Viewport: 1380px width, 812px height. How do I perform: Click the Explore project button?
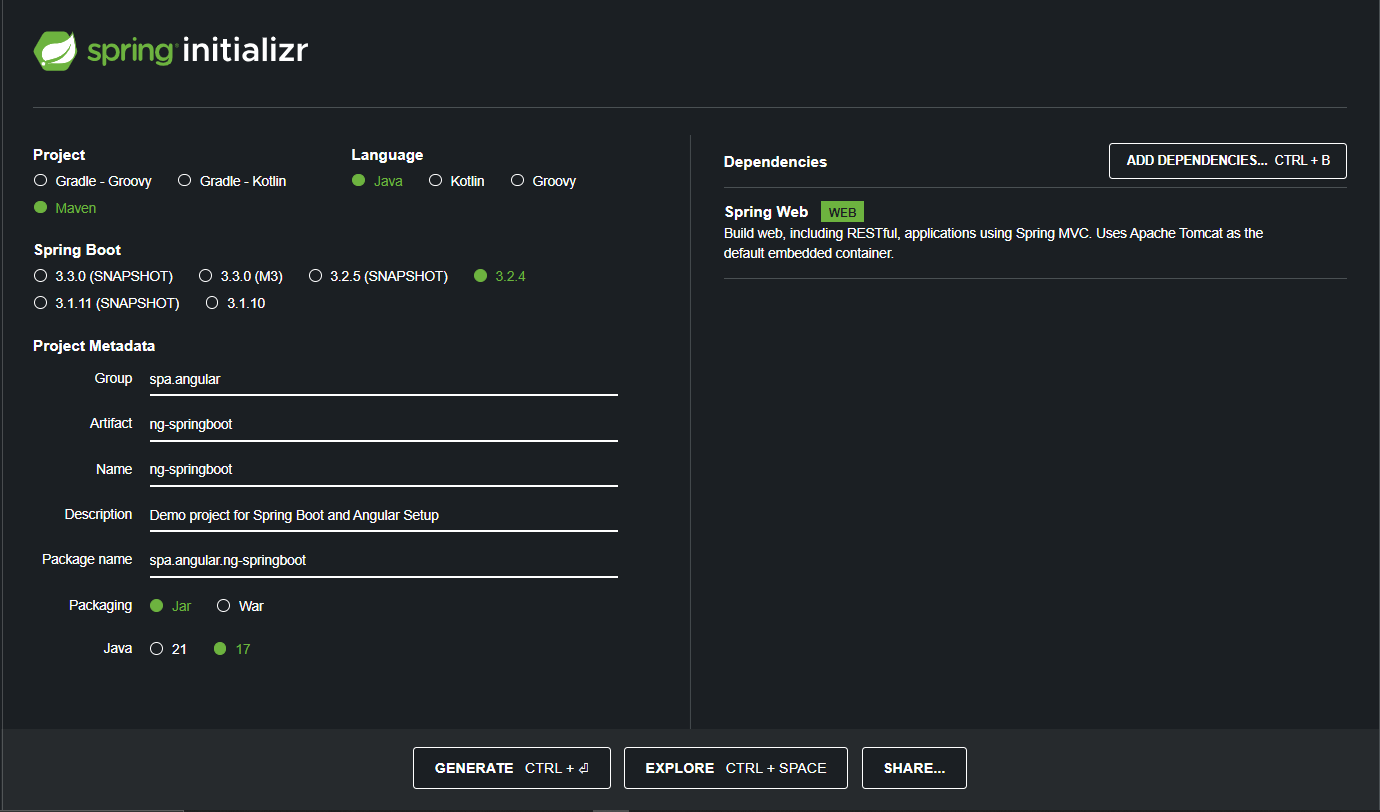[x=735, y=768]
